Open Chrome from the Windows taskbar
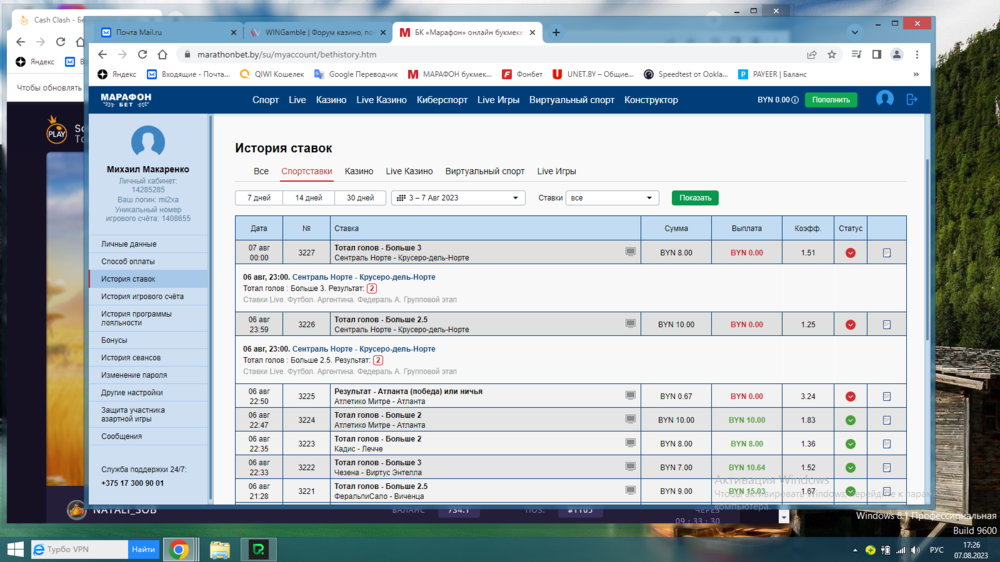This screenshot has height=562, width=1000. 179,549
